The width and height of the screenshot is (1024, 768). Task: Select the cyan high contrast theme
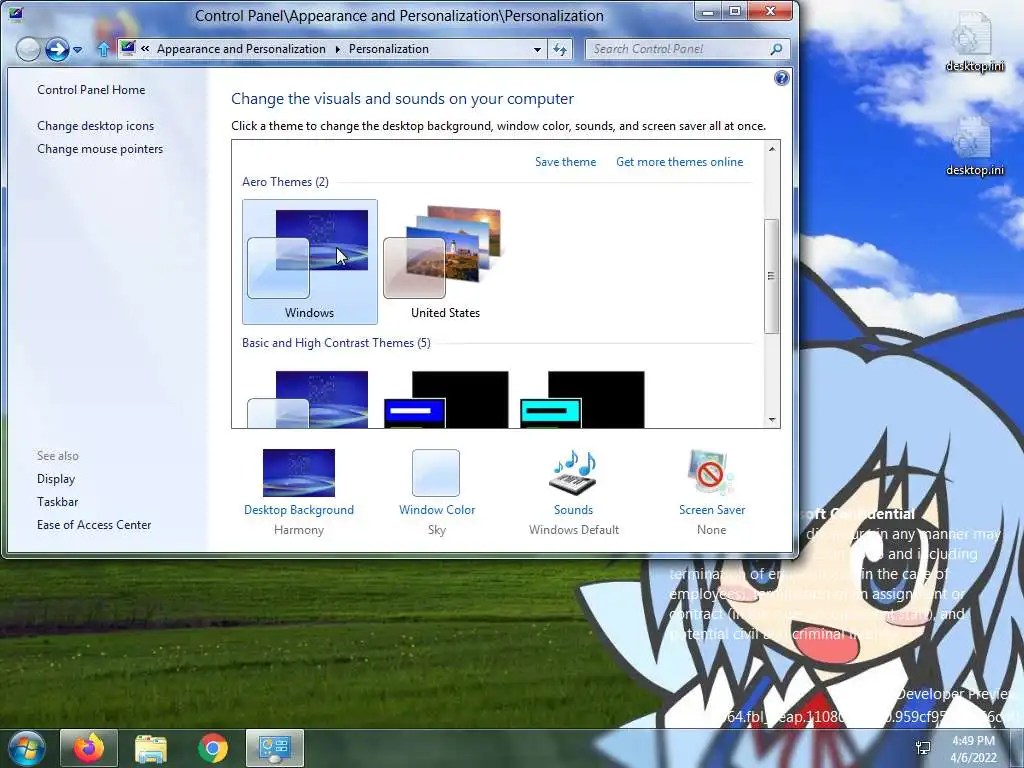point(582,400)
